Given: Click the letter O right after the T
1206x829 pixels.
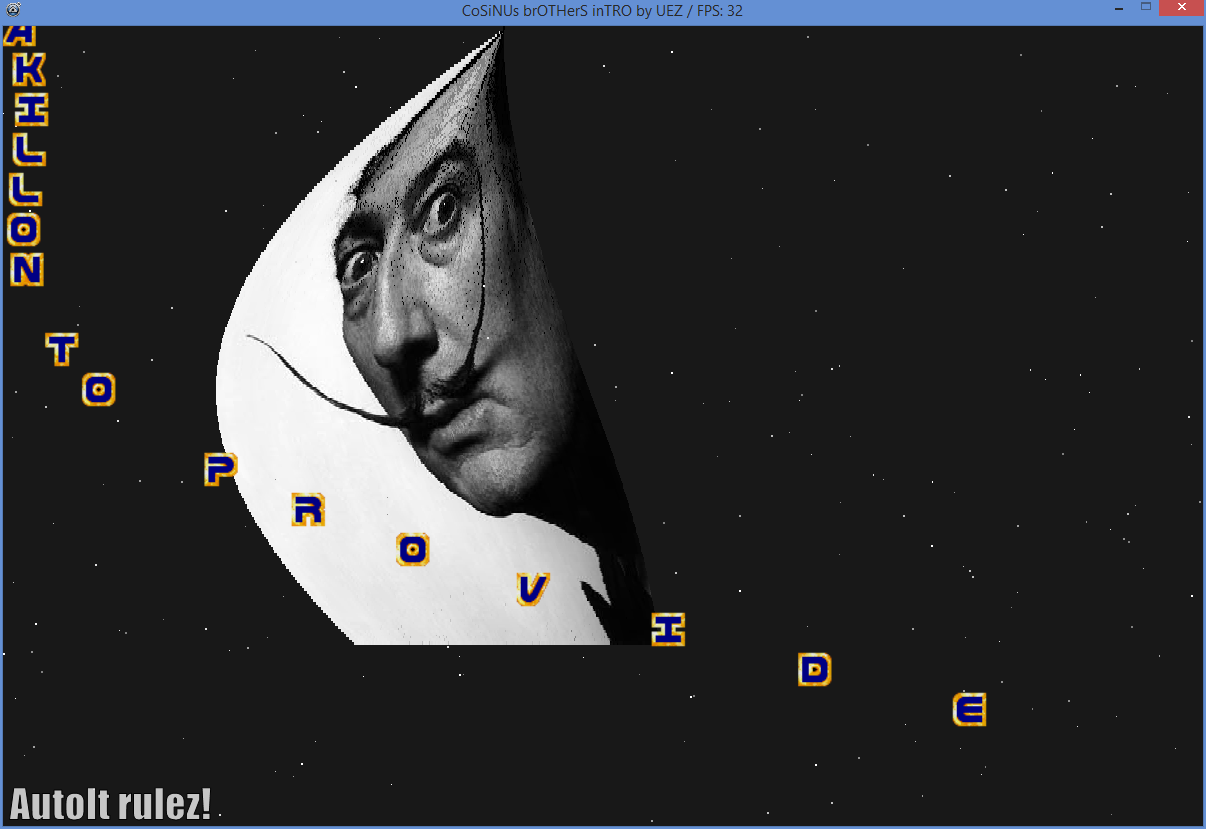Looking at the screenshot, I should click(x=98, y=389).
